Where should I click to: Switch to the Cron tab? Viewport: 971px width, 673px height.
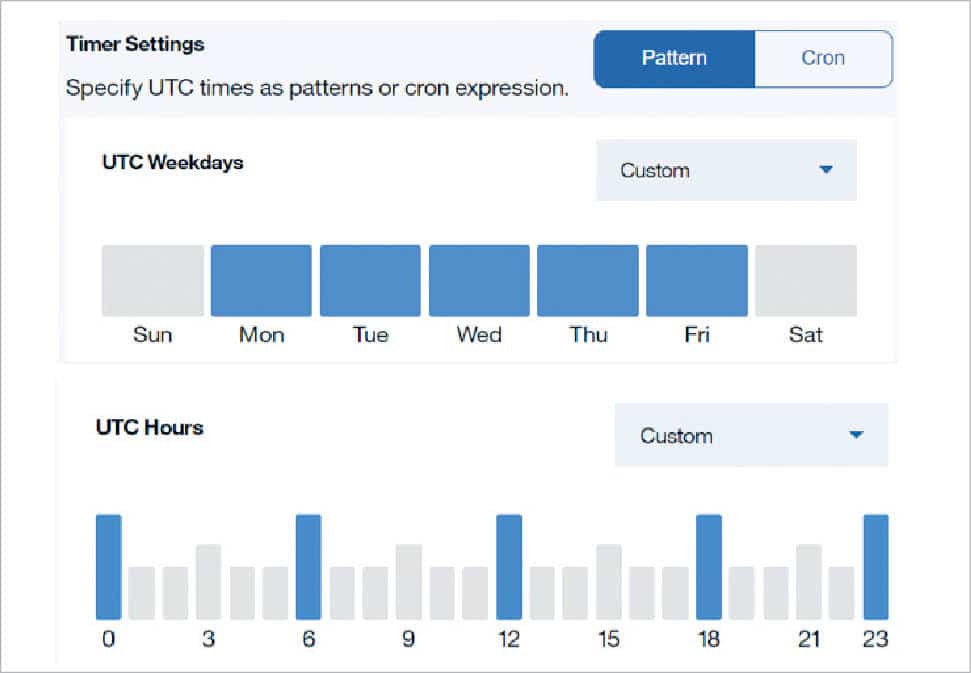822,58
